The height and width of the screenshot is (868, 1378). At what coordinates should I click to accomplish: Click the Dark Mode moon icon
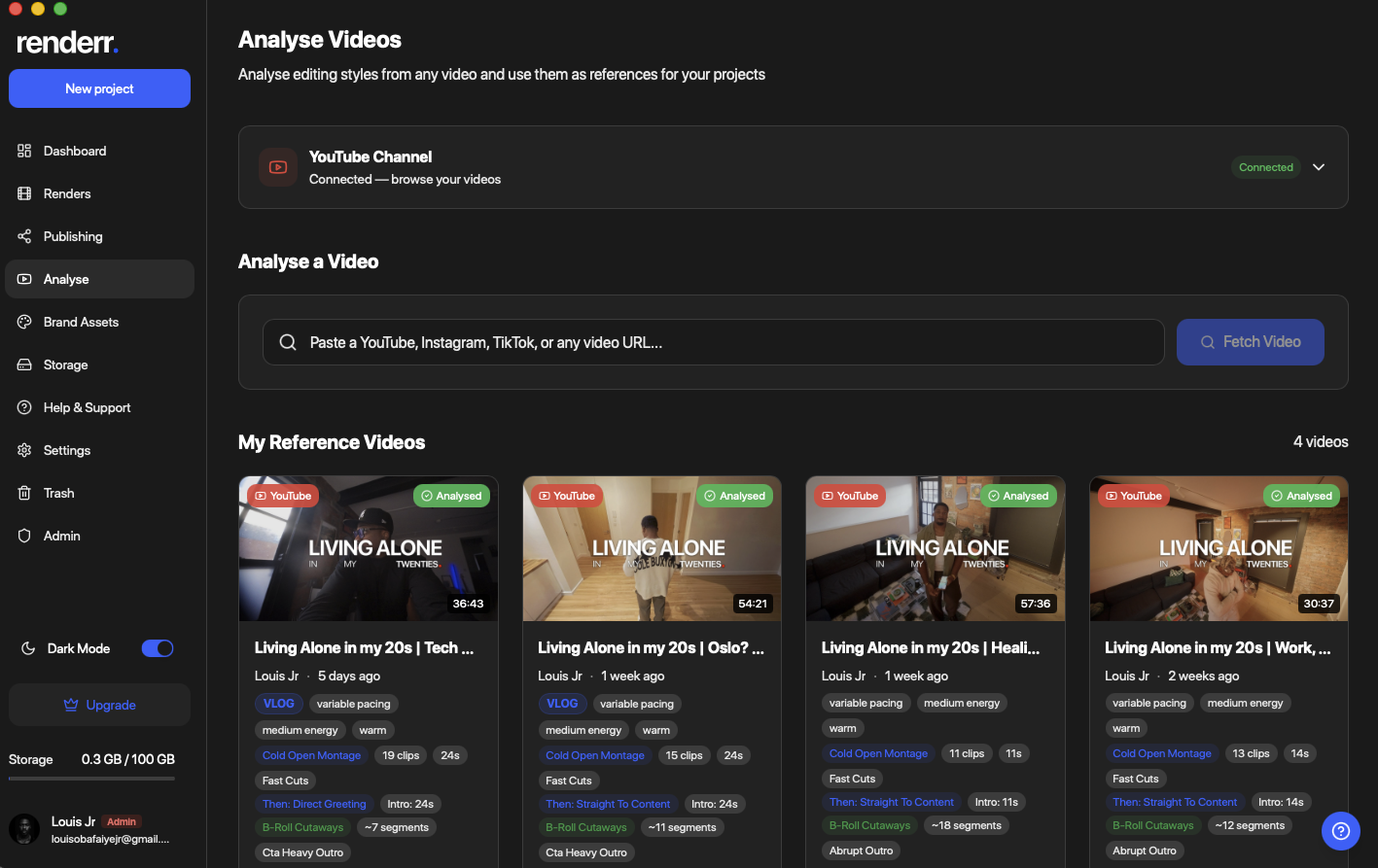tap(28, 648)
